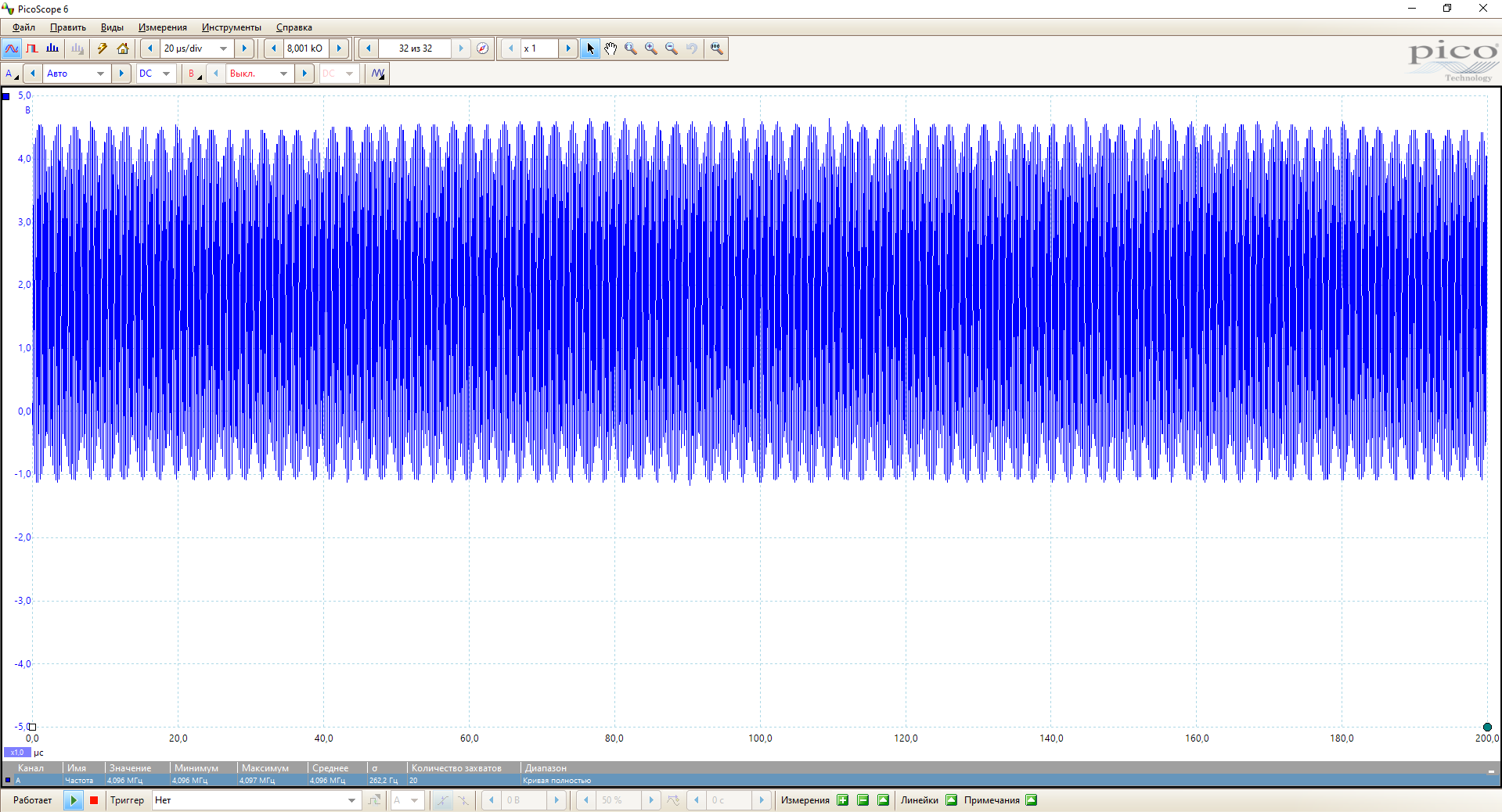Select the hand pan tool
Screen dimensions: 1502x812
[611, 49]
